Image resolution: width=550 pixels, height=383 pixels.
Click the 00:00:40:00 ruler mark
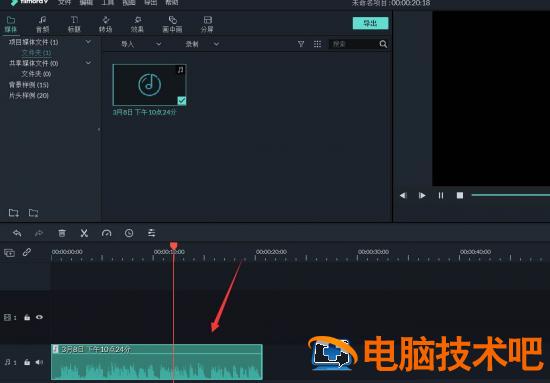pyautogui.click(x=475, y=252)
